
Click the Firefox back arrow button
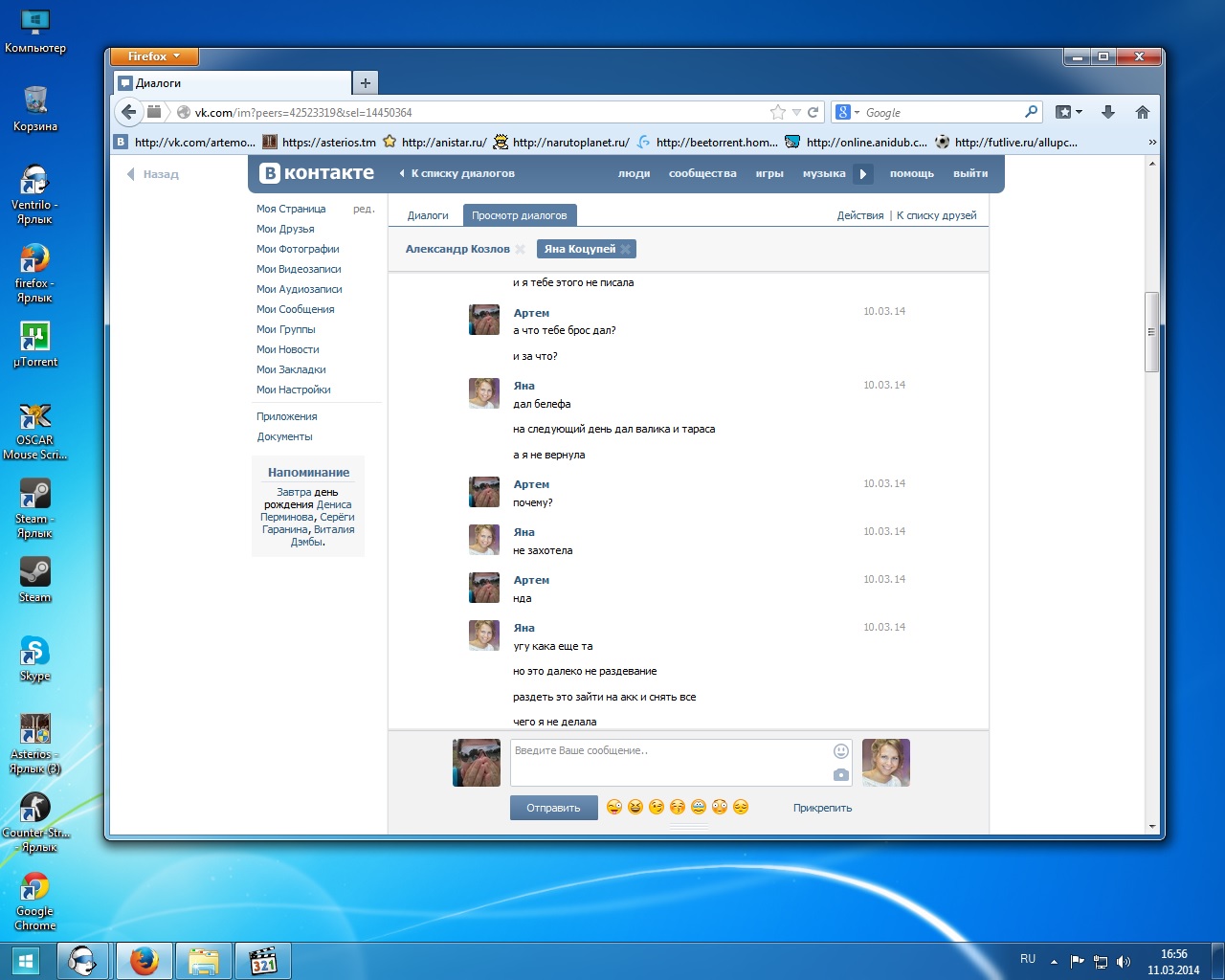click(x=129, y=112)
